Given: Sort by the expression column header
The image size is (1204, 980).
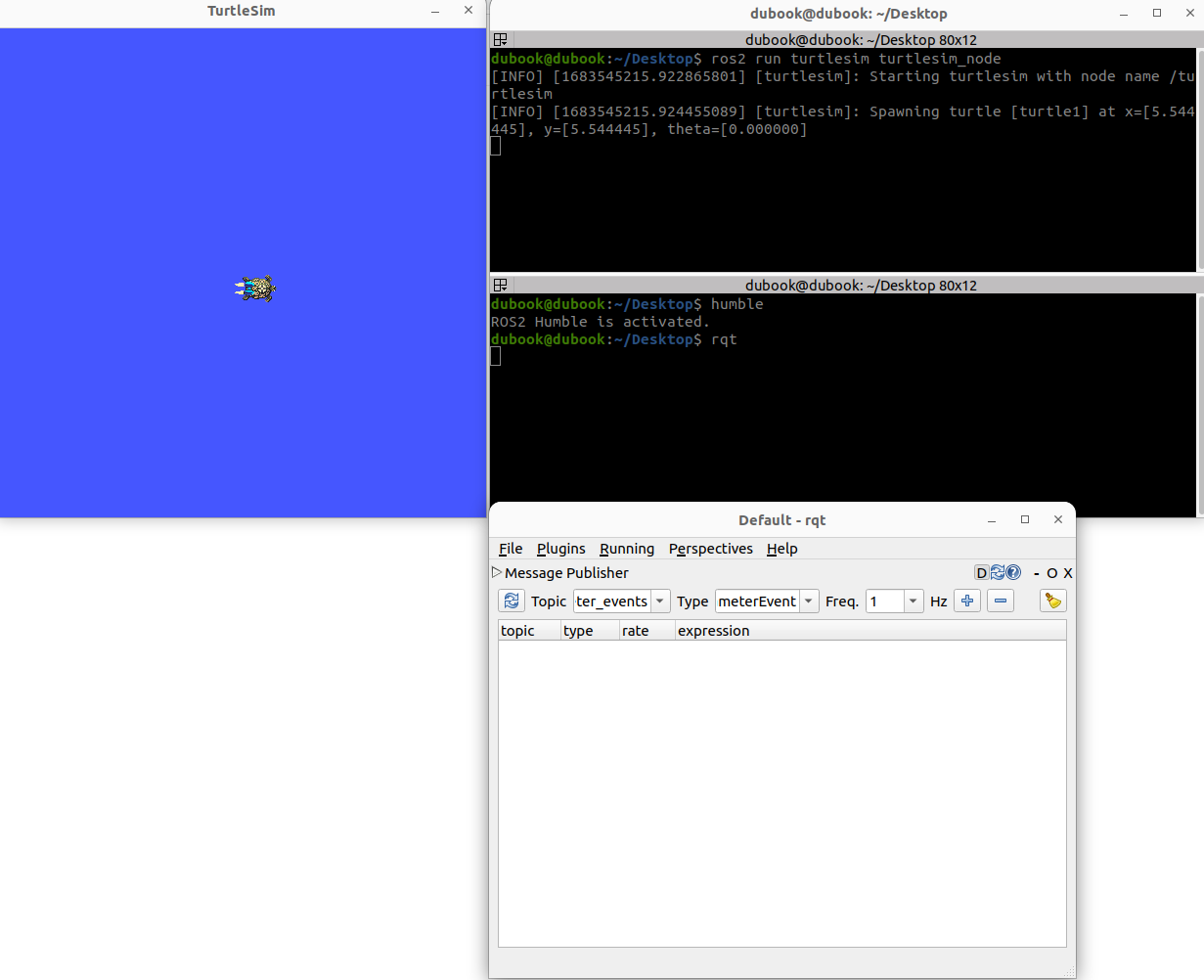Looking at the screenshot, I should [870, 631].
